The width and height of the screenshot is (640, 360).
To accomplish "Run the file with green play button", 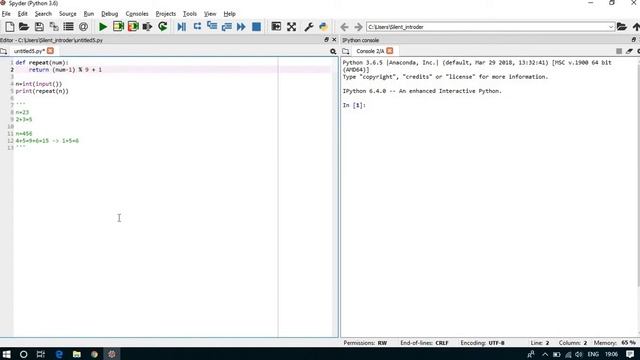I will pos(103,27).
